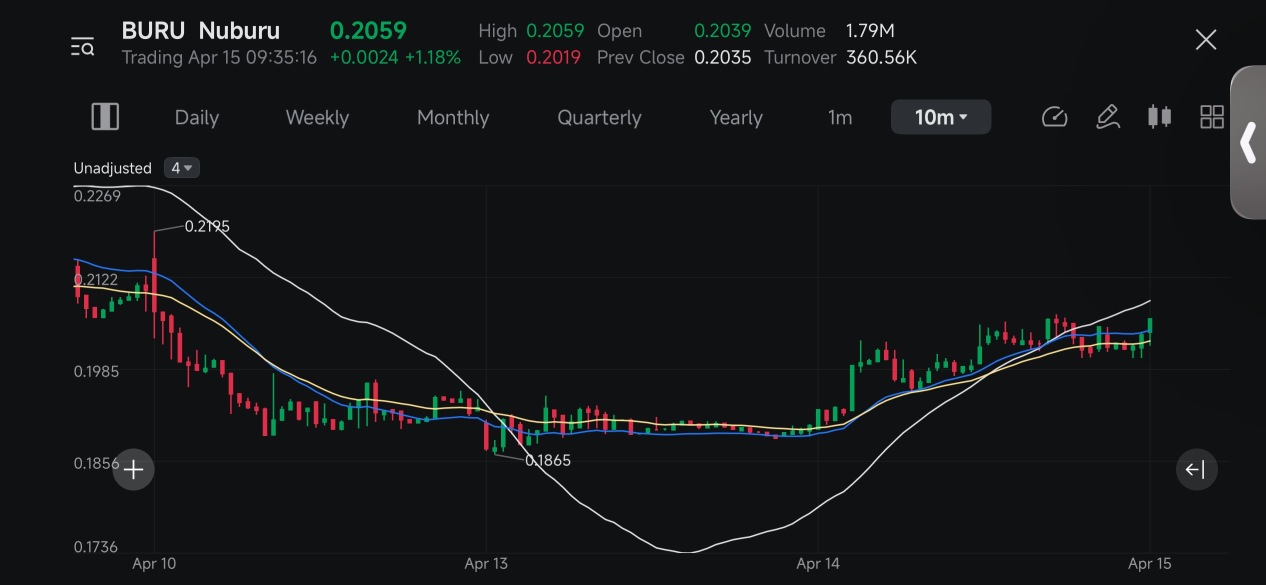The width and height of the screenshot is (1266, 585).
Task: Open the stock search list icon
Action: point(82,46)
